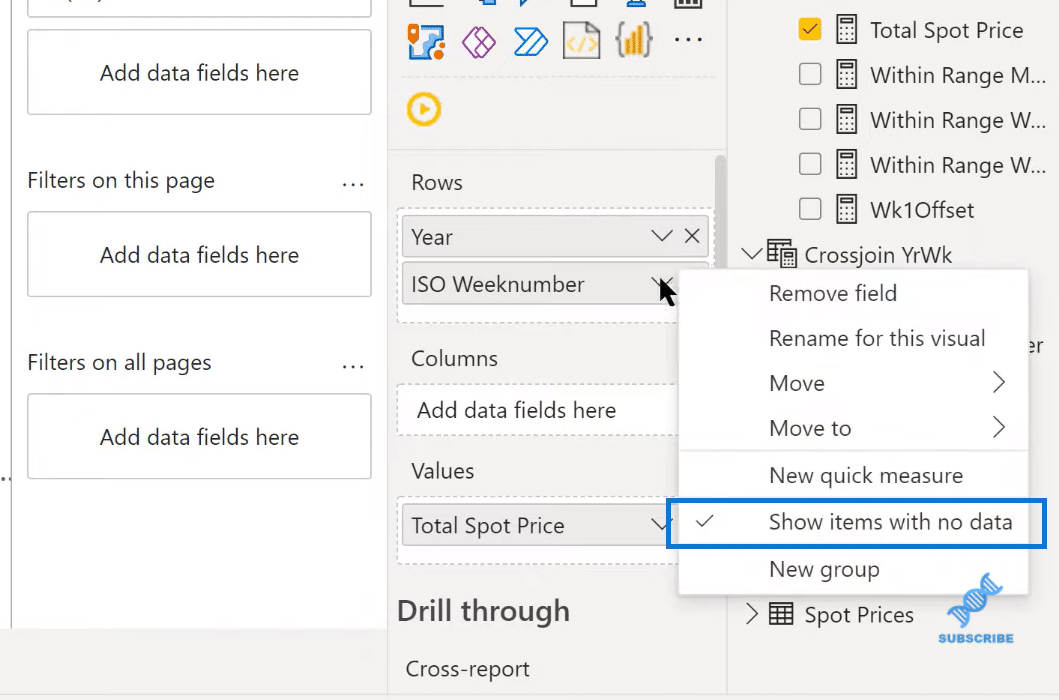Screen dimensions: 1059x700
Task: Click the Values section label
Action: (442, 471)
